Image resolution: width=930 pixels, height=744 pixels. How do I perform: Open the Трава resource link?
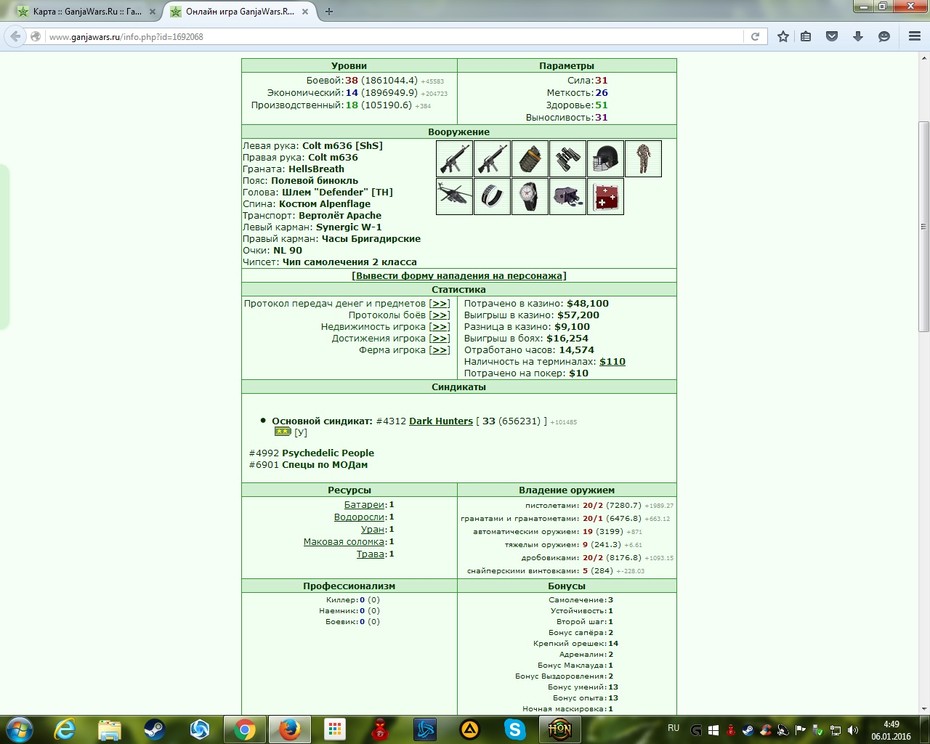pos(370,554)
